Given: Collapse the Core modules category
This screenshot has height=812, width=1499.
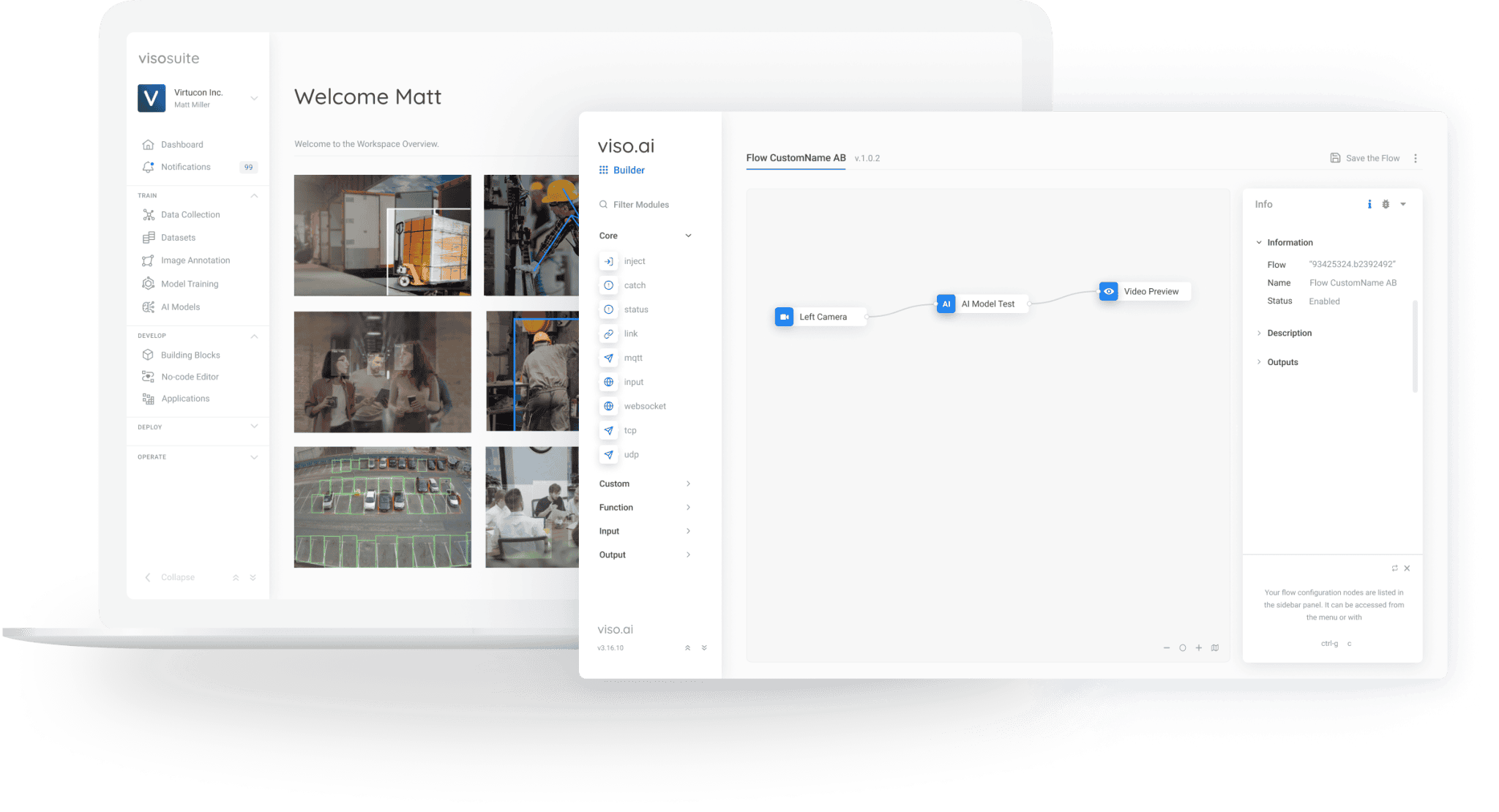Looking at the screenshot, I should (x=687, y=235).
